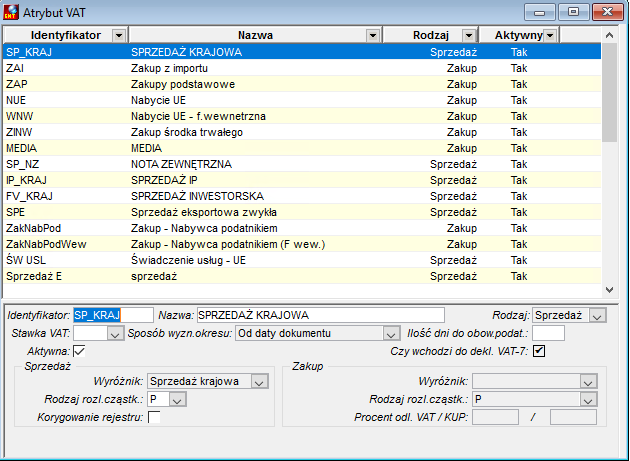Select the MEDIA identifier cell
This screenshot has height=461, width=630.
coord(21,148)
